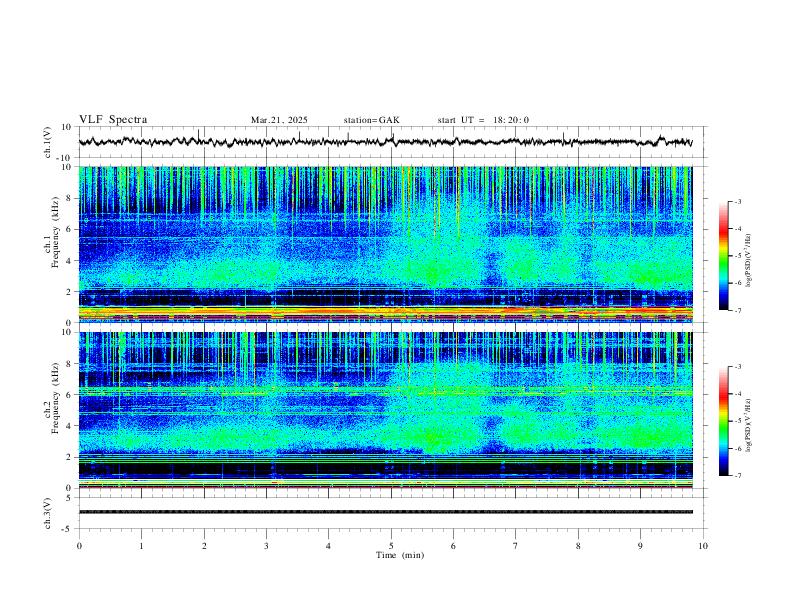
Task: Click the VLF Spectra title text
Action: point(113,120)
